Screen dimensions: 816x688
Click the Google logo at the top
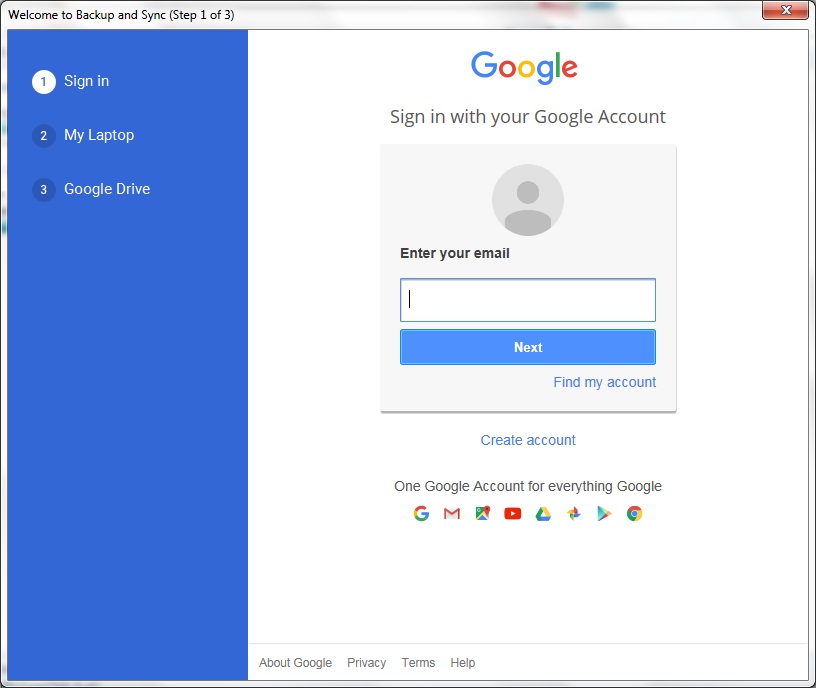[524, 66]
